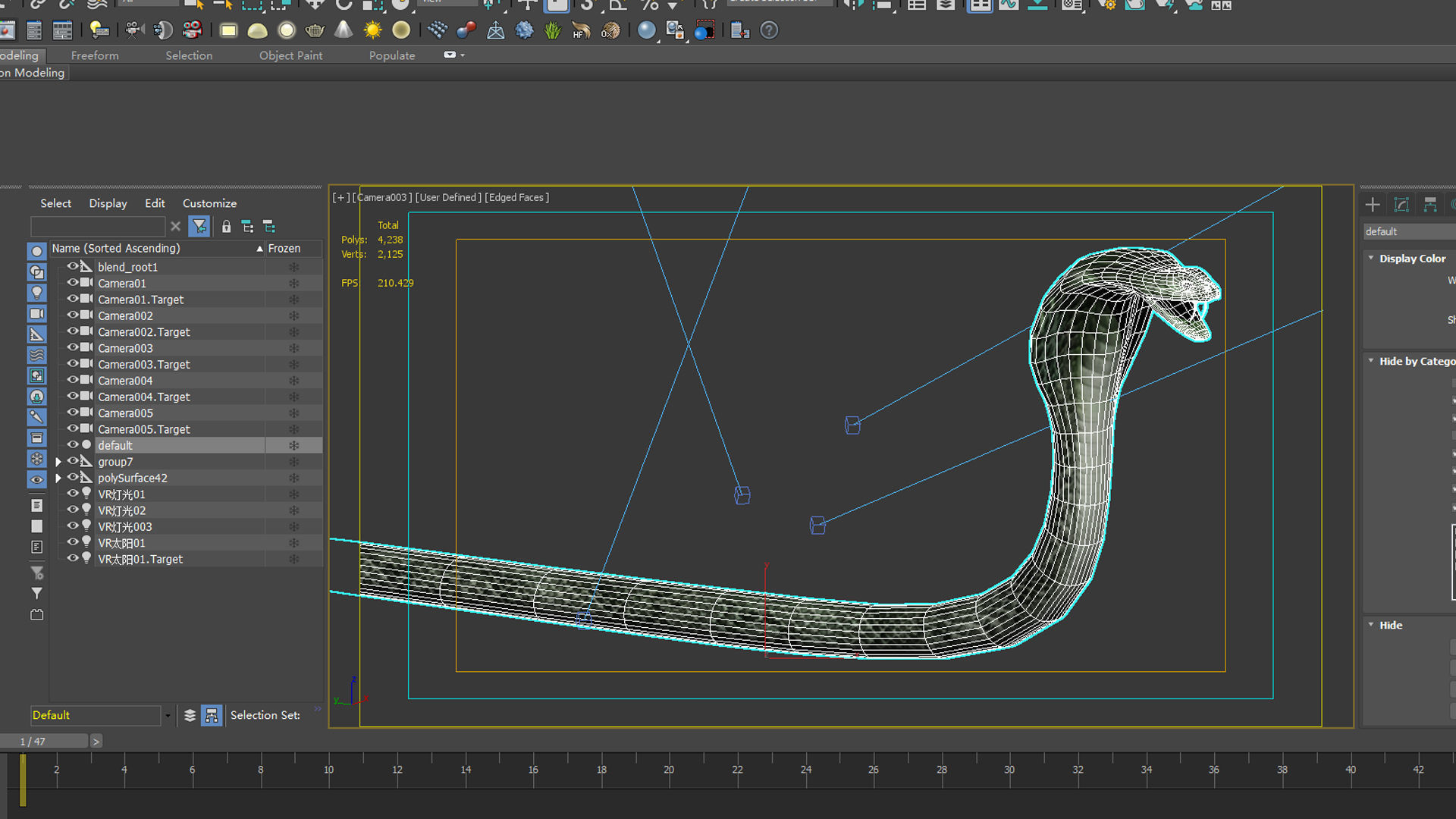Image resolution: width=1456 pixels, height=819 pixels.
Task: Open the Camera003 viewport label menu
Action: [382, 197]
